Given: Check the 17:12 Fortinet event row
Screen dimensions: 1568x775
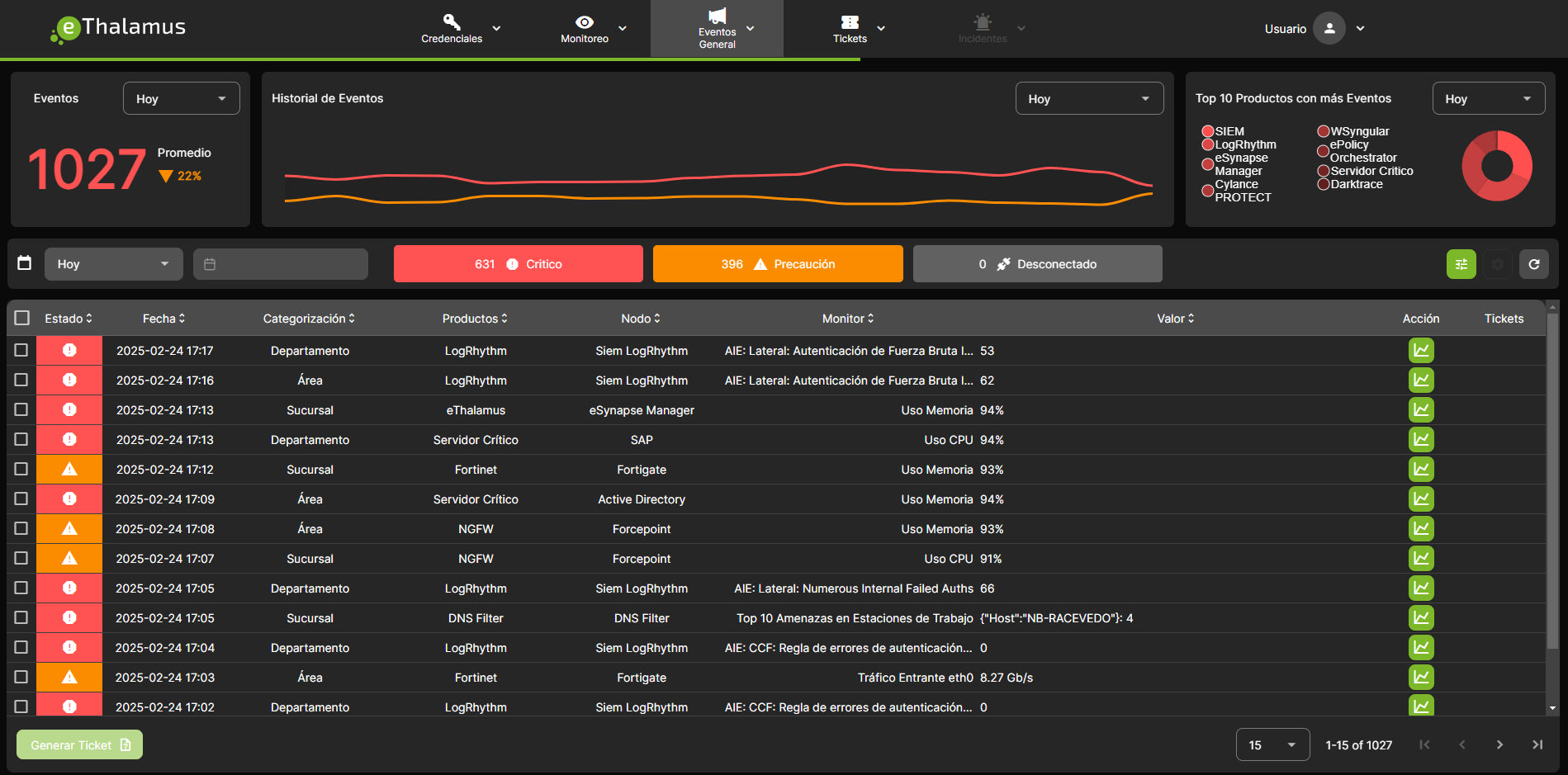Looking at the screenshot, I should pos(21,469).
